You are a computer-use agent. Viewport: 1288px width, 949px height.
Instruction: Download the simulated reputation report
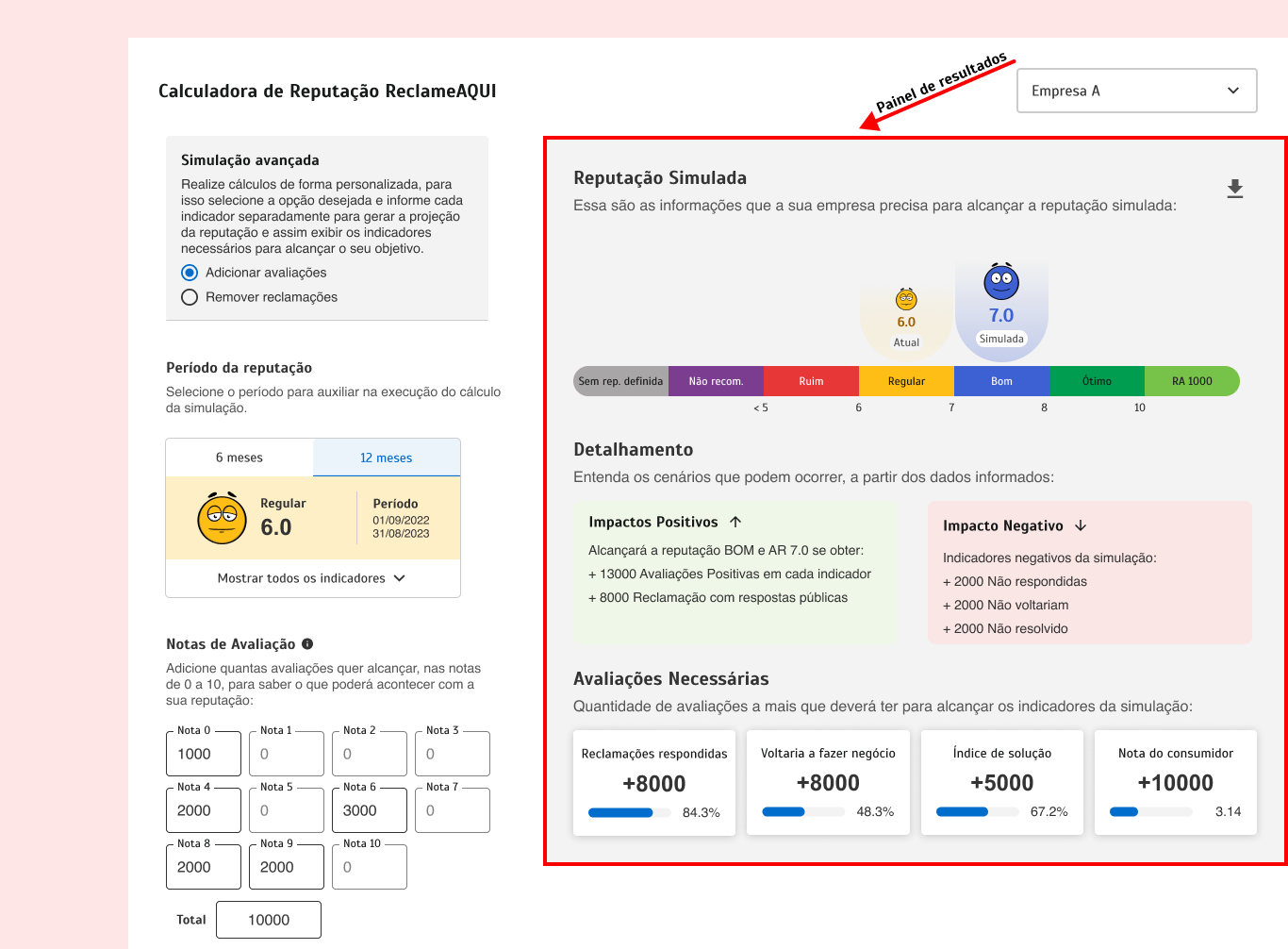click(x=1235, y=189)
